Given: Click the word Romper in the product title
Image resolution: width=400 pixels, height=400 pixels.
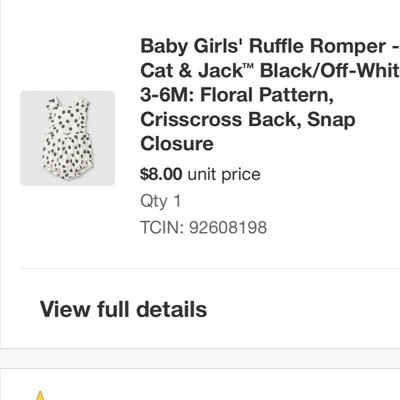Looking at the screenshot, I should tap(348, 46).
